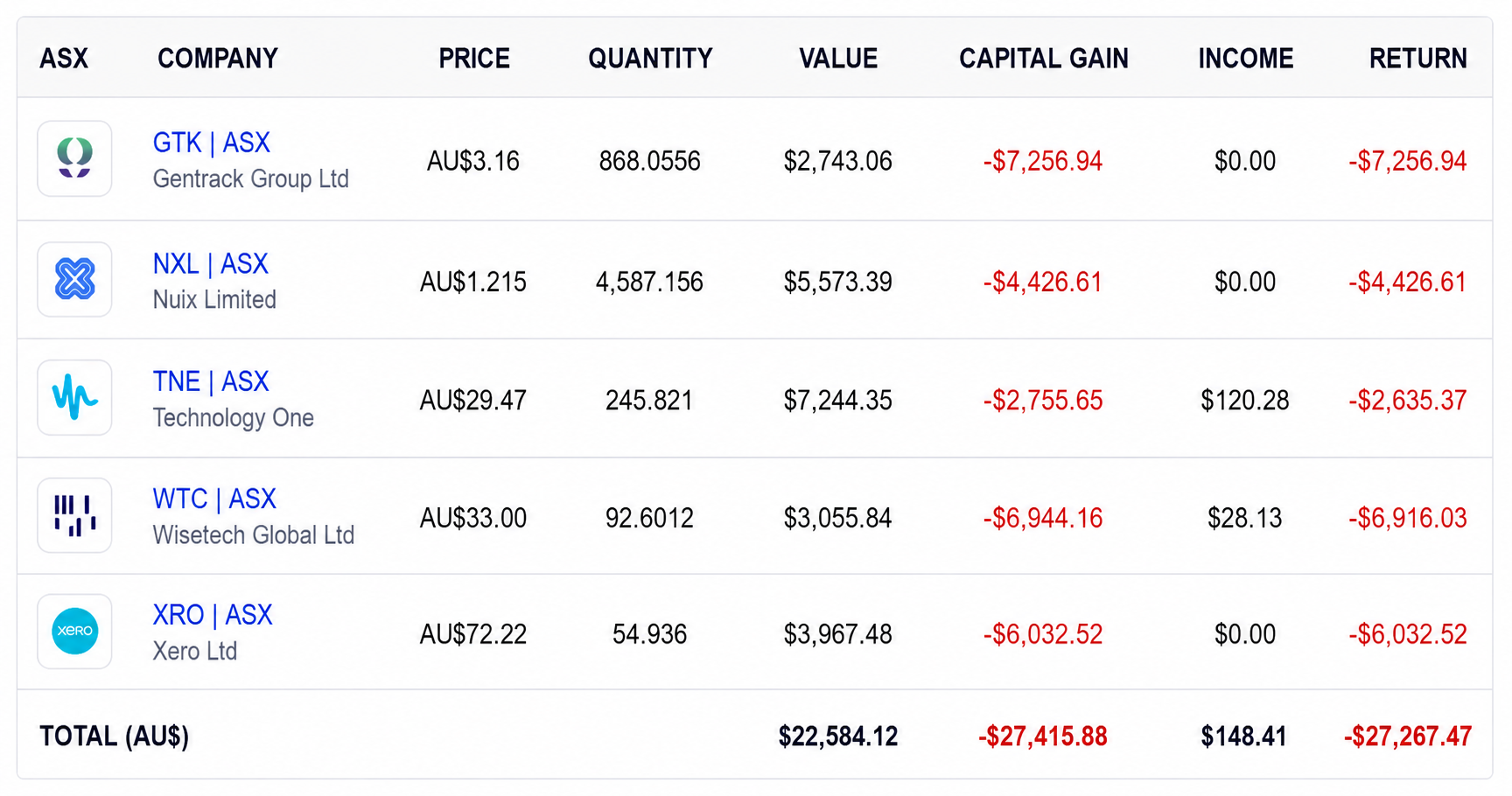Viewport: 1512px width, 796px height.
Task: Select the total return value -$27,267.47
Action: [1408, 737]
